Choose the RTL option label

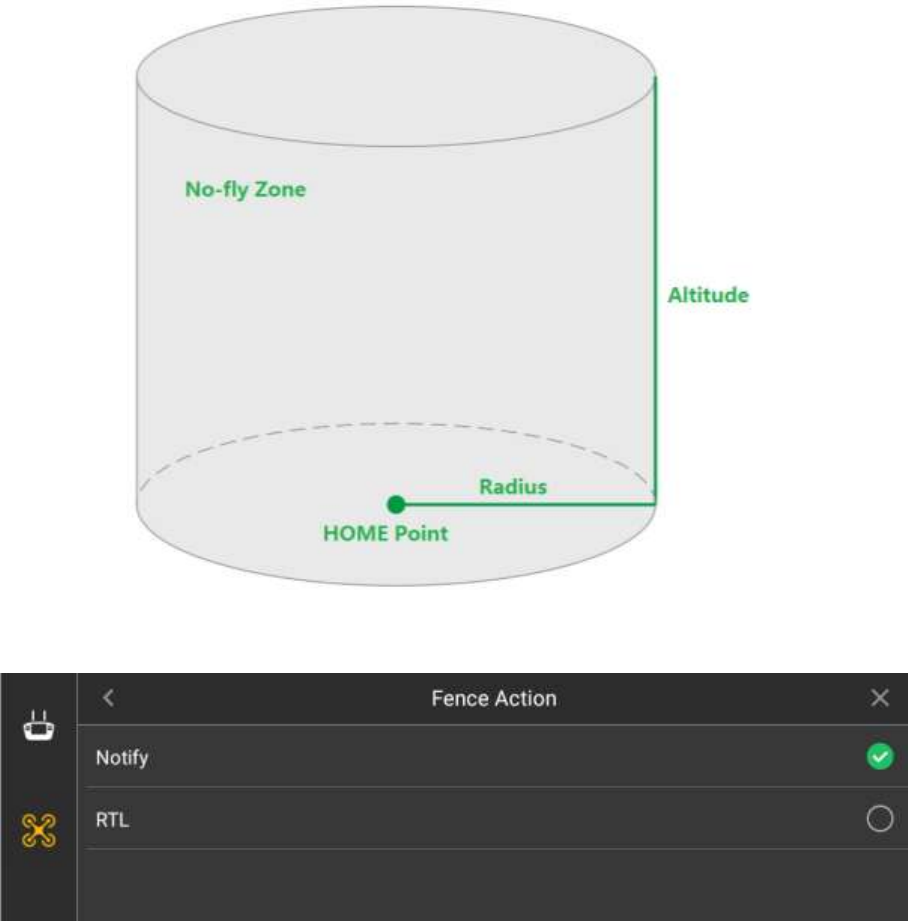tap(113, 820)
